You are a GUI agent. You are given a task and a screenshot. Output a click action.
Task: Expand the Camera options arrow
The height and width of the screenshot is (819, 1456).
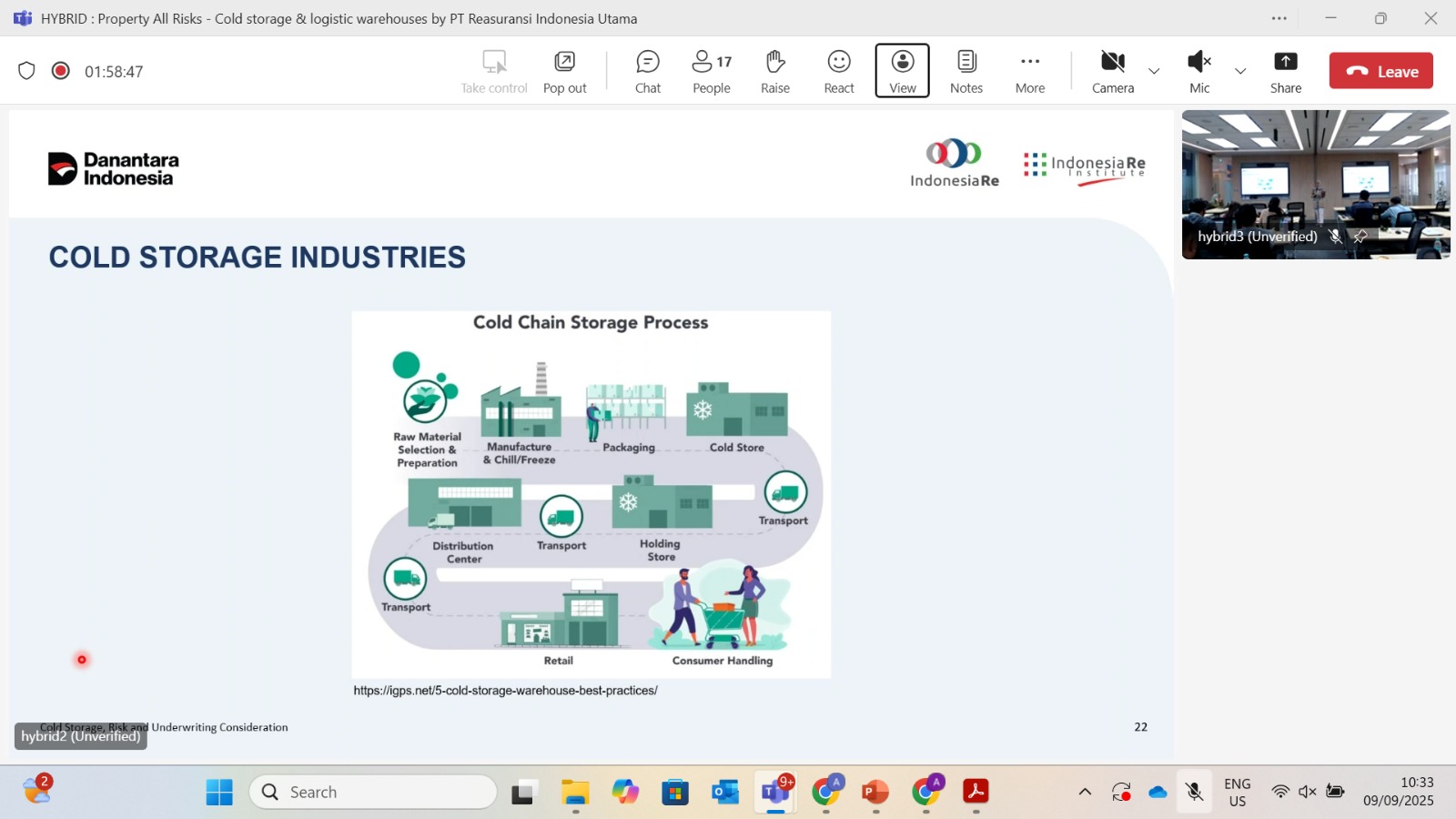[x=1154, y=71]
